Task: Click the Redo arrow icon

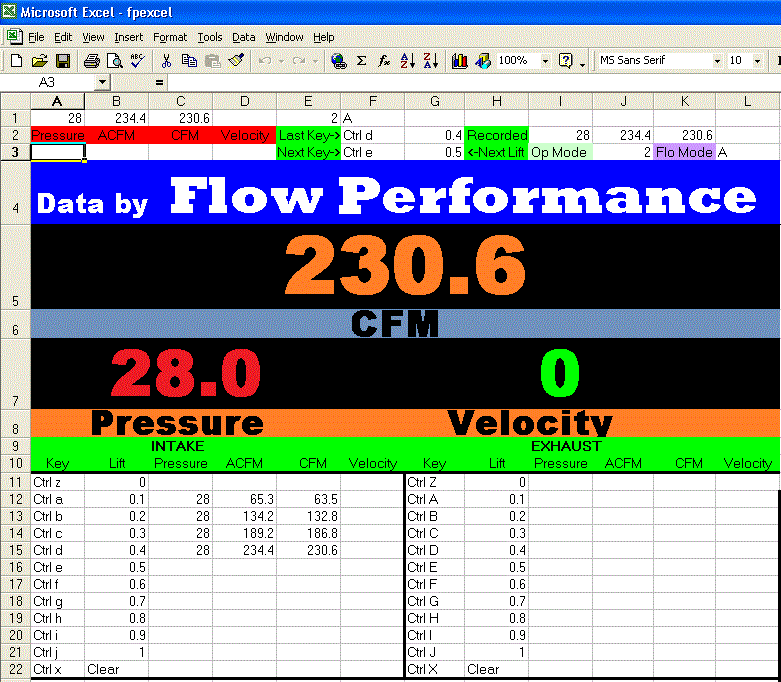Action: pyautogui.click(x=299, y=61)
